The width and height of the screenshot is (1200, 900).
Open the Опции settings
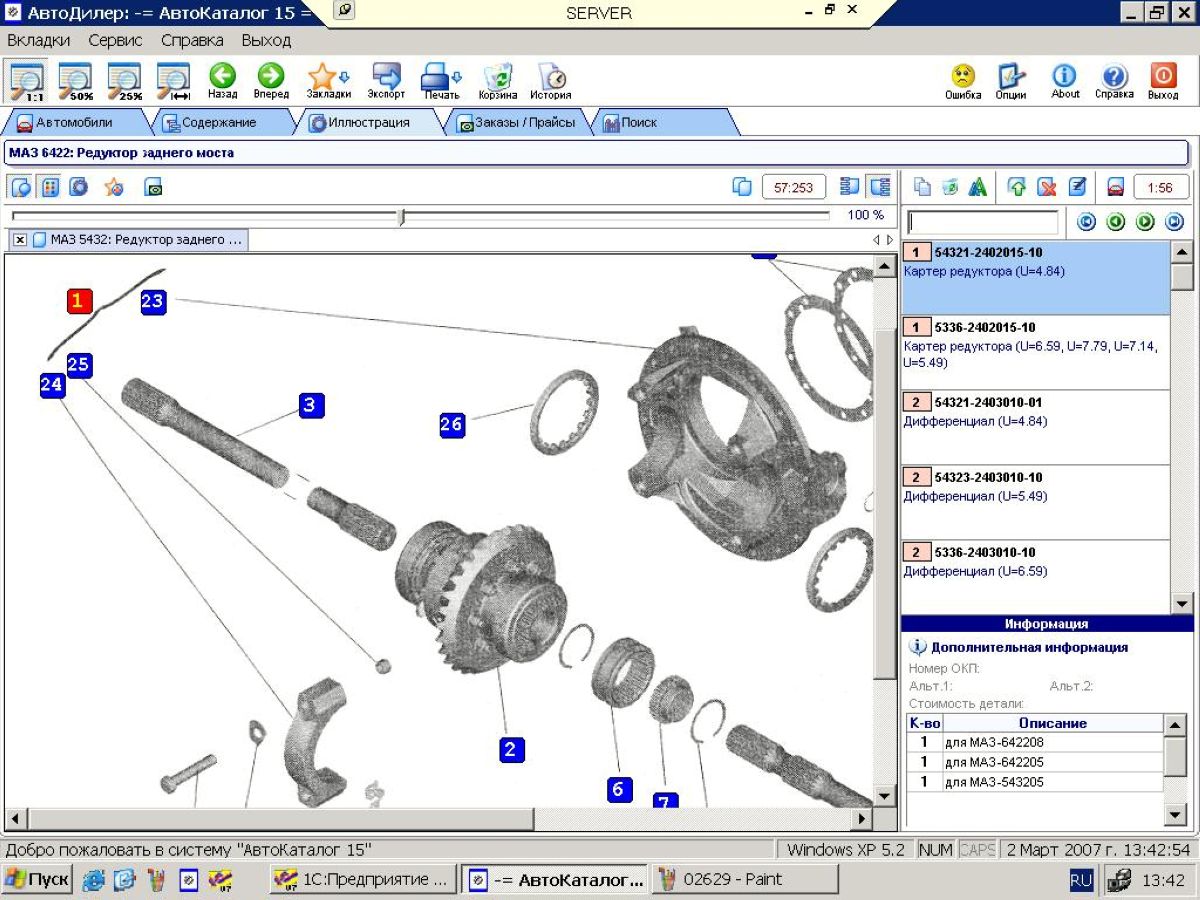(1011, 82)
